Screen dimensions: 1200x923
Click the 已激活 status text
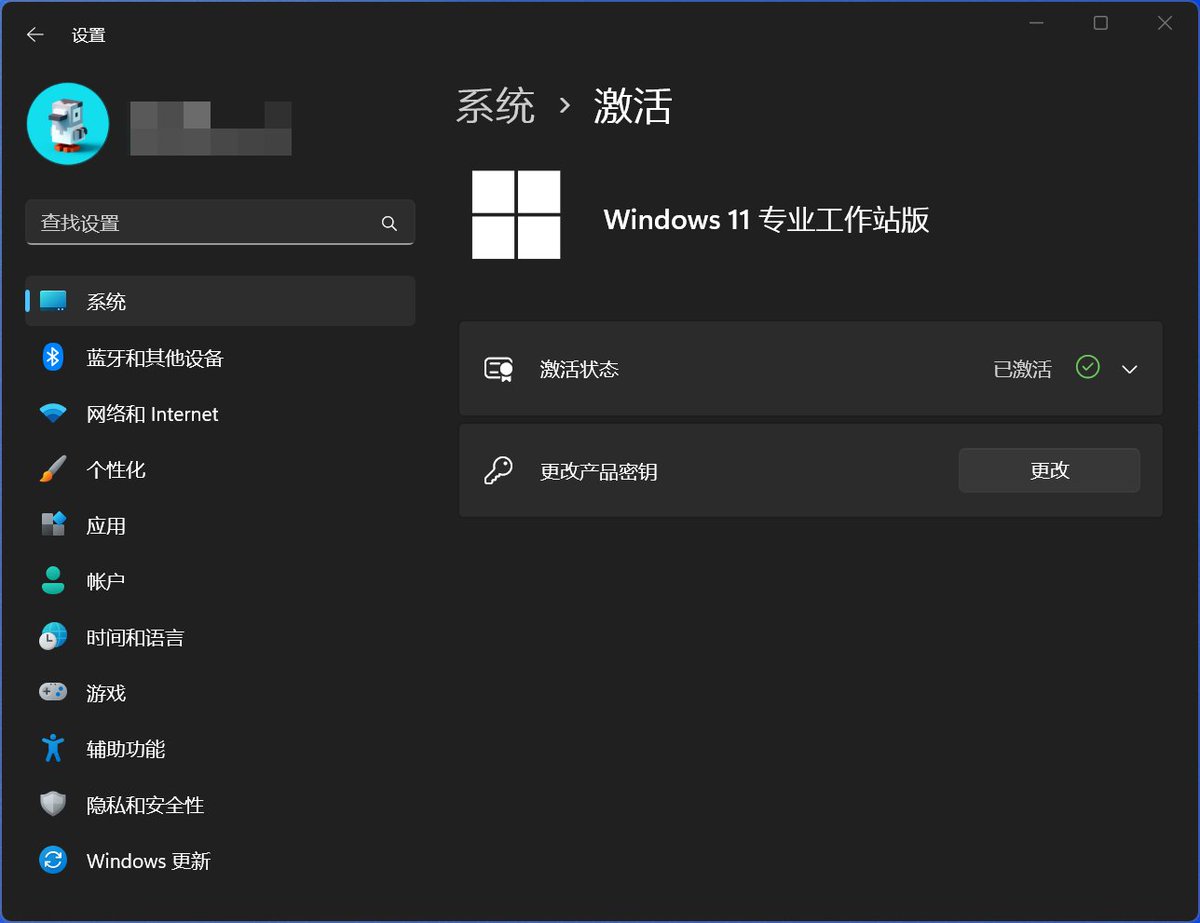[x=1023, y=369]
